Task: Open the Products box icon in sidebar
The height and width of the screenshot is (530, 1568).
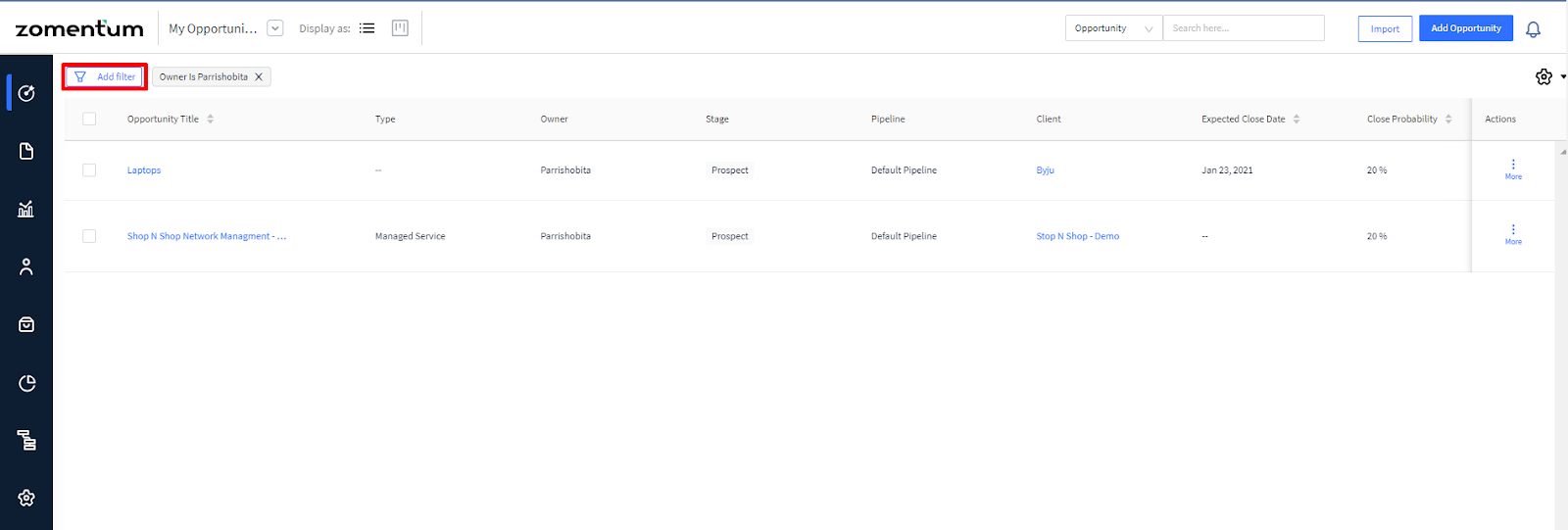Action: coord(26,324)
